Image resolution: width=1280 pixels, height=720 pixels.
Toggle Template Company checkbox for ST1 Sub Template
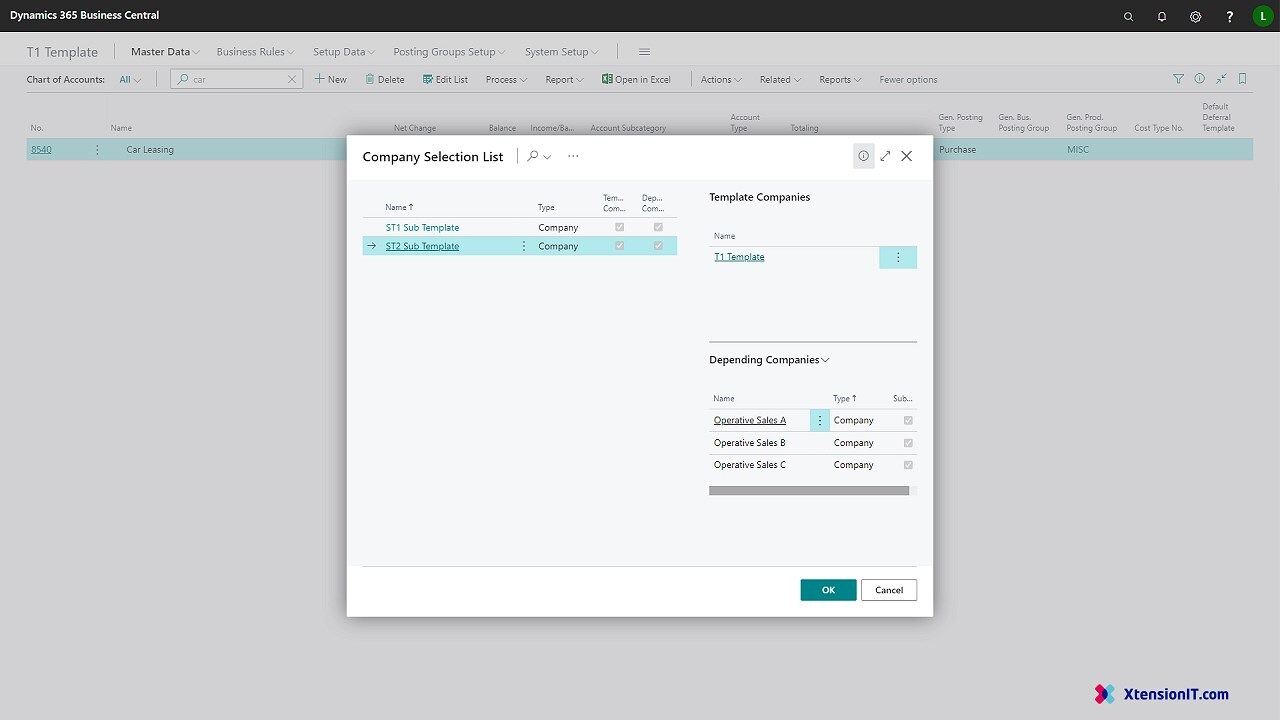tap(619, 227)
